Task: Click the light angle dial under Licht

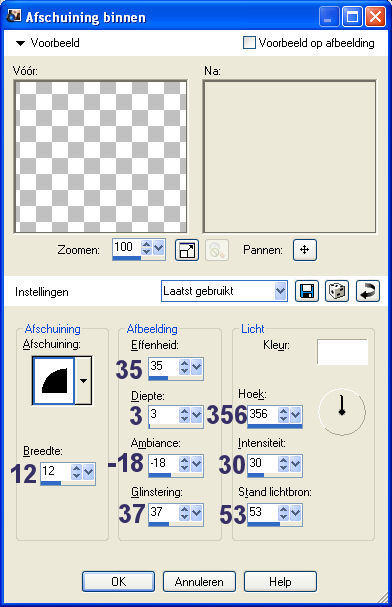Action: click(342, 411)
